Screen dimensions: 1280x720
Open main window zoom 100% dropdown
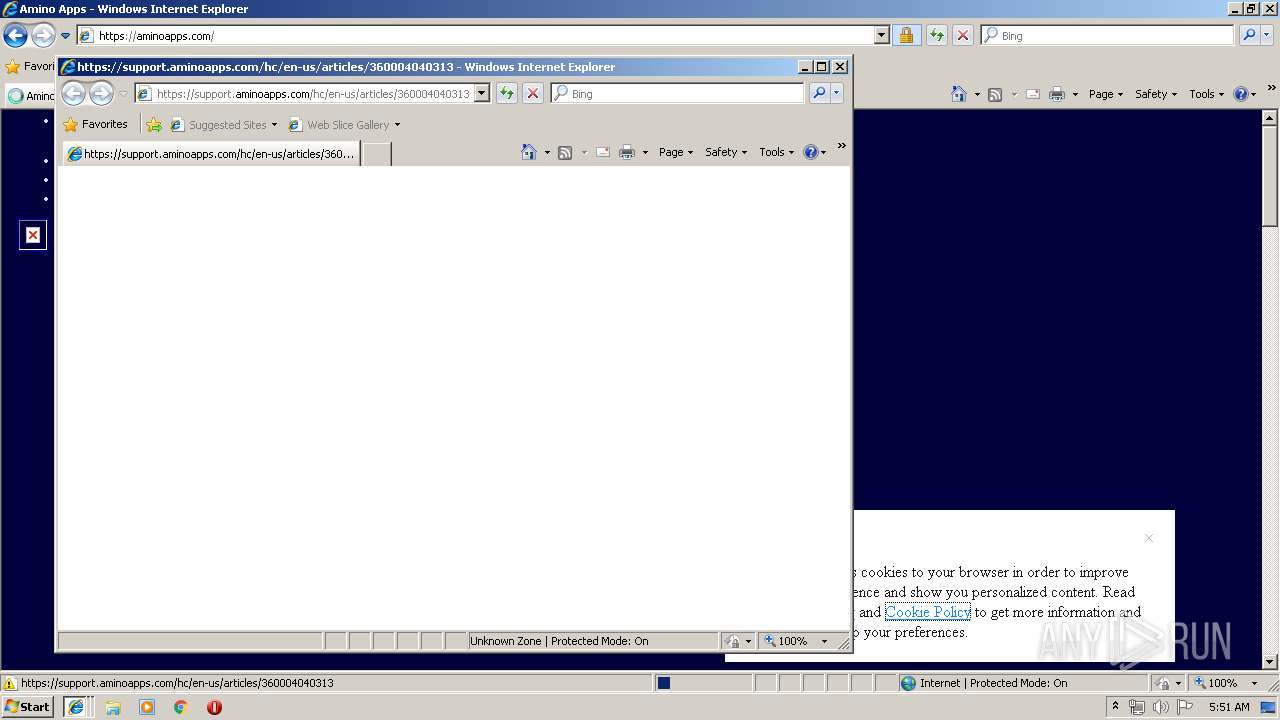(1255, 683)
